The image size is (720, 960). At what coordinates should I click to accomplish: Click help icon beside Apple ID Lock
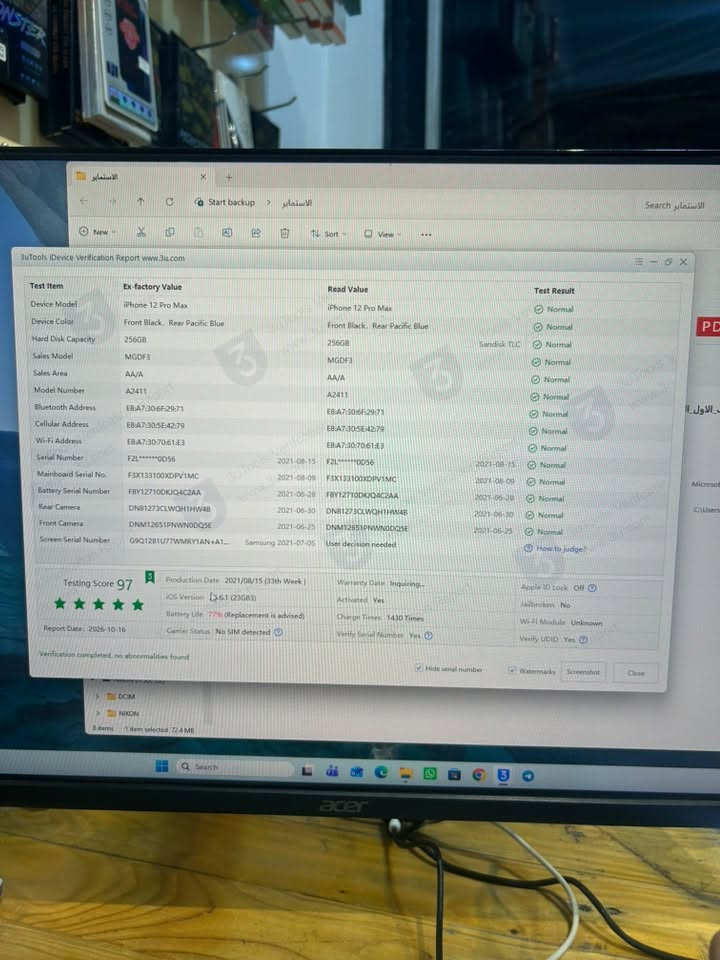click(592, 588)
